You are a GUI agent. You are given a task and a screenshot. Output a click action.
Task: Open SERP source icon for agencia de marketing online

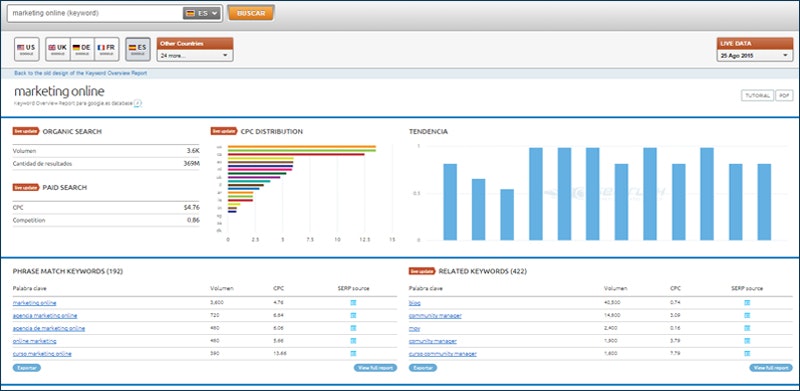353,328
